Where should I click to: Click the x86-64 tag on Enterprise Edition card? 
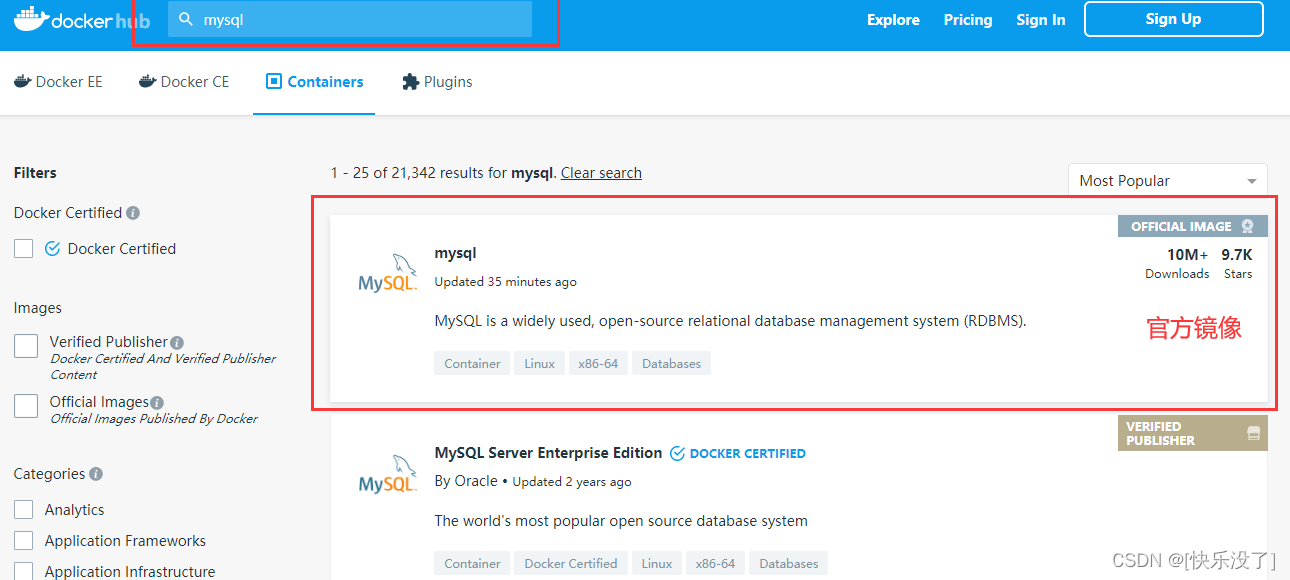pyautogui.click(x=715, y=563)
